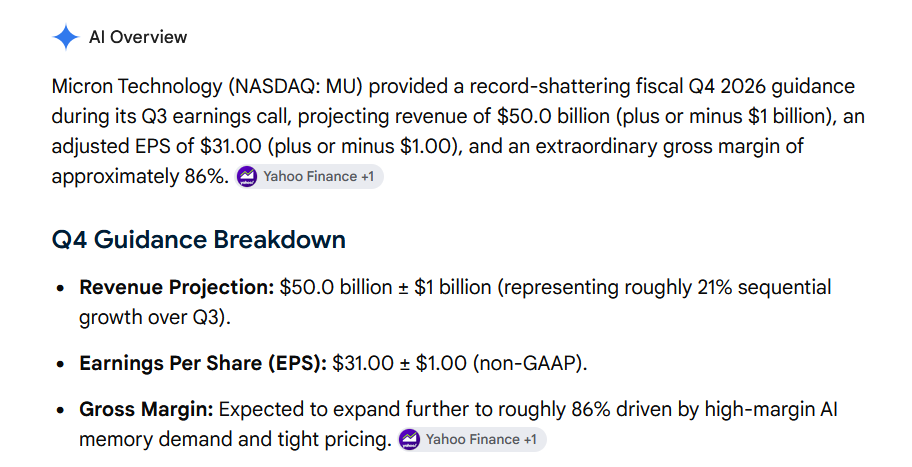Open the Yahoo Finance +1 source chip in the intro paragraph
The width and height of the screenshot is (912, 467).
(x=309, y=176)
